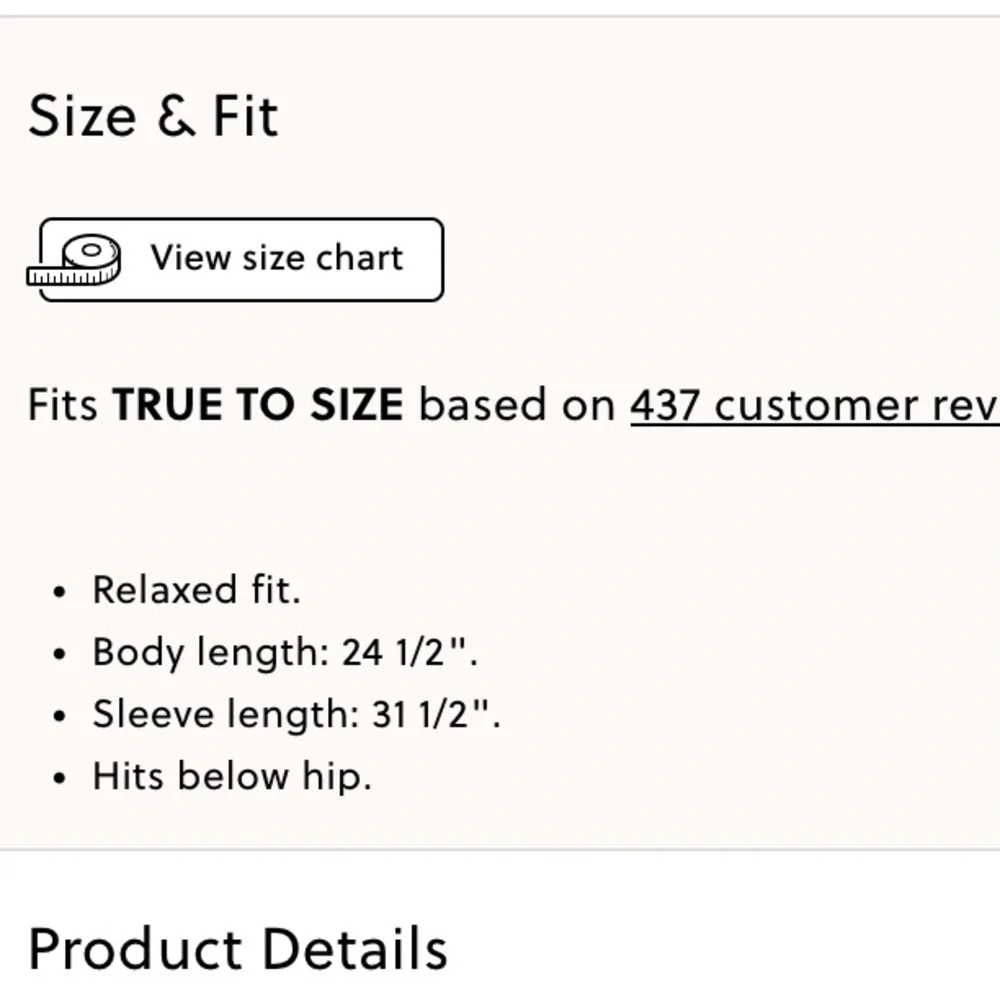The height and width of the screenshot is (1000, 1000).
Task: Click the Relaxed fit bullet text
Action: click(196, 590)
